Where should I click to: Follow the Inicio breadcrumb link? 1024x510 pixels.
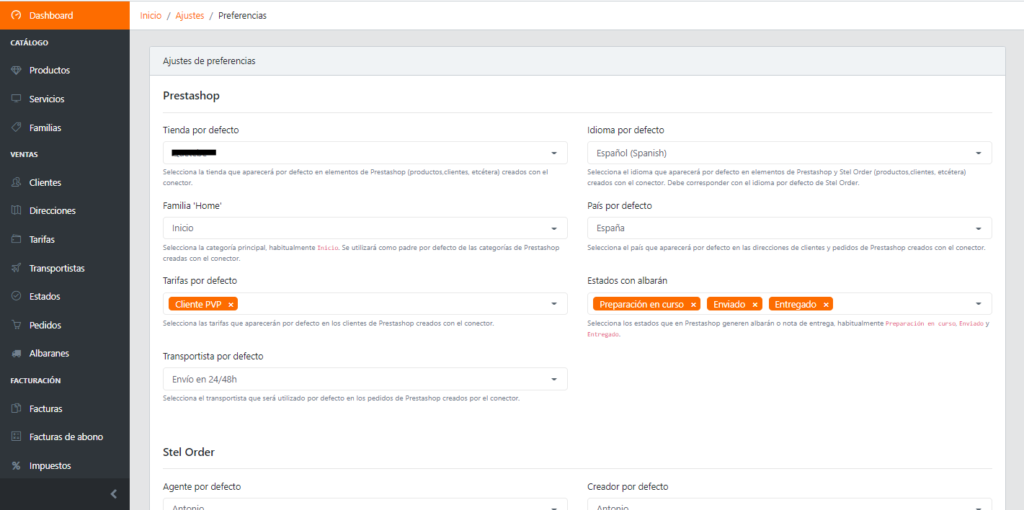(x=150, y=16)
